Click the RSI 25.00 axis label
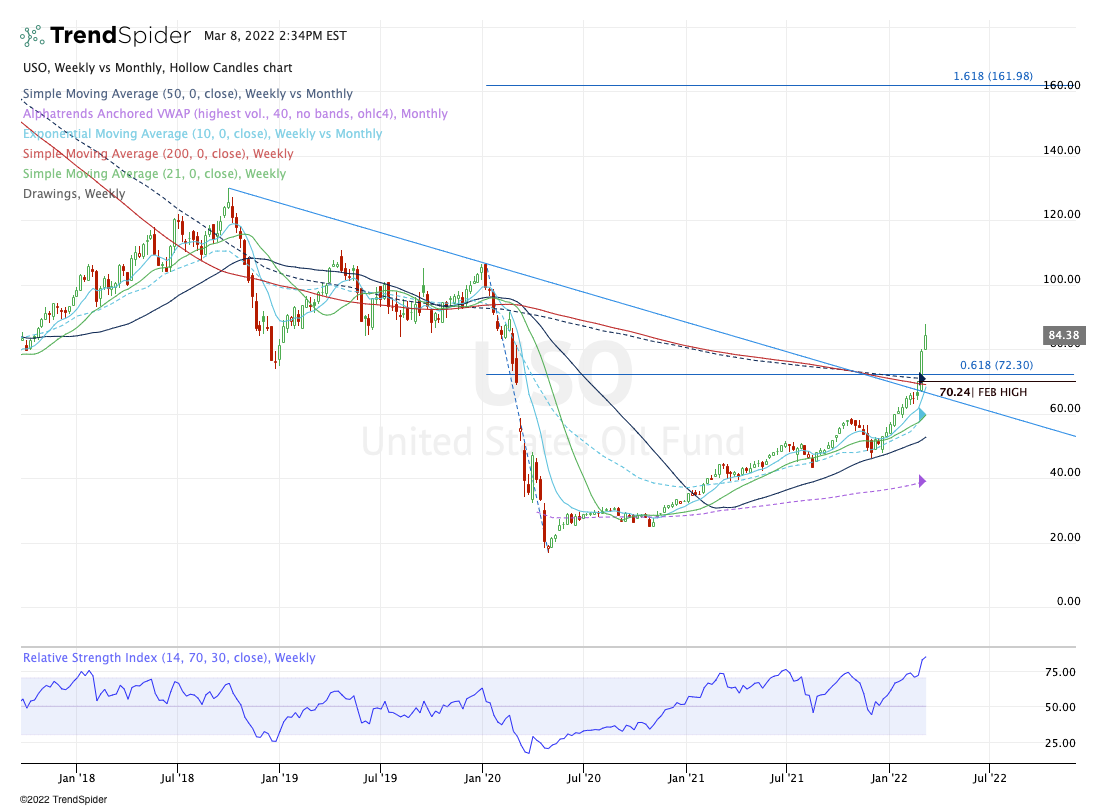1106x809 pixels. tap(1060, 743)
